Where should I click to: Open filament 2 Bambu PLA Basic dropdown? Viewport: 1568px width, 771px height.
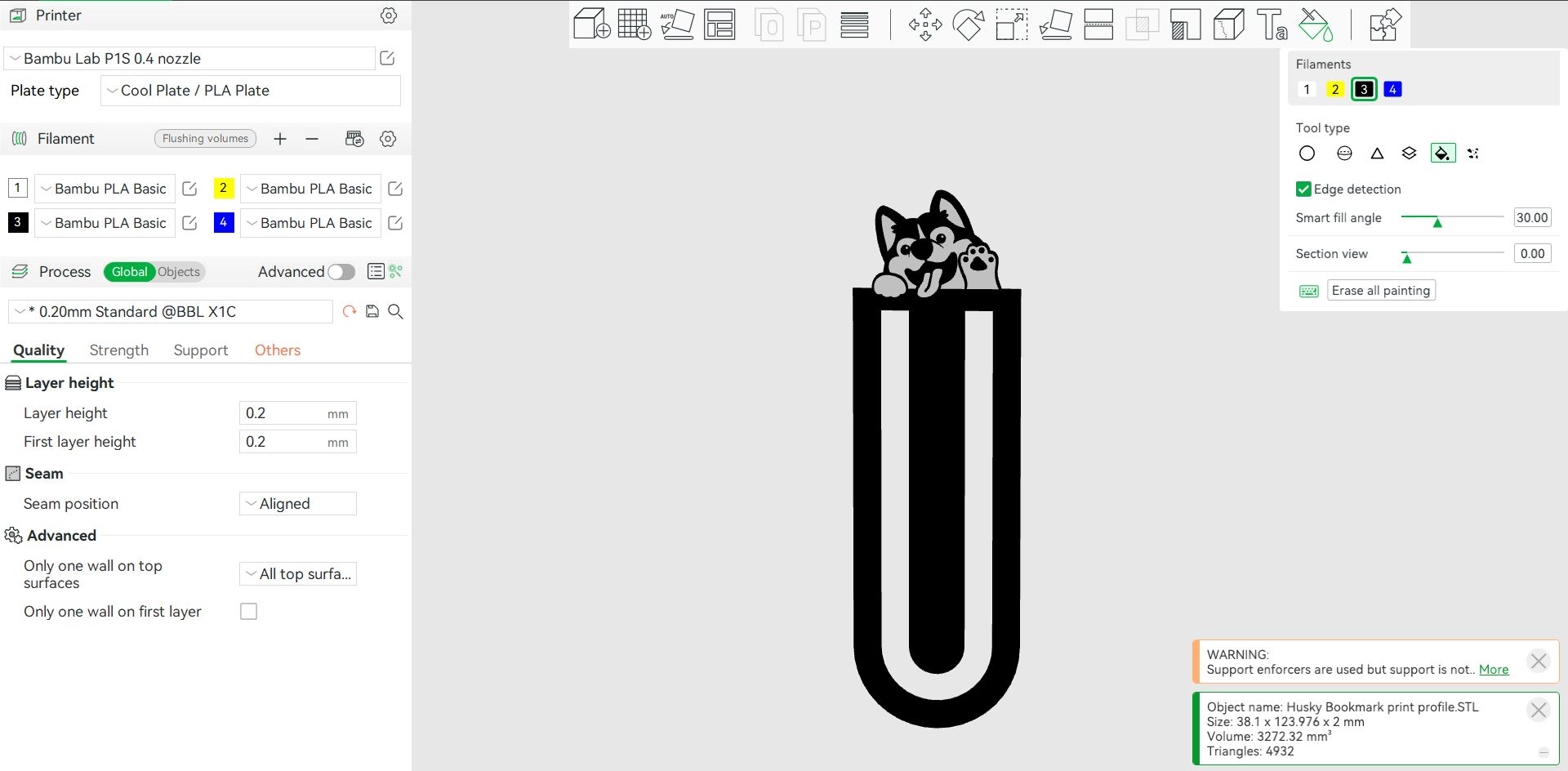(x=310, y=189)
